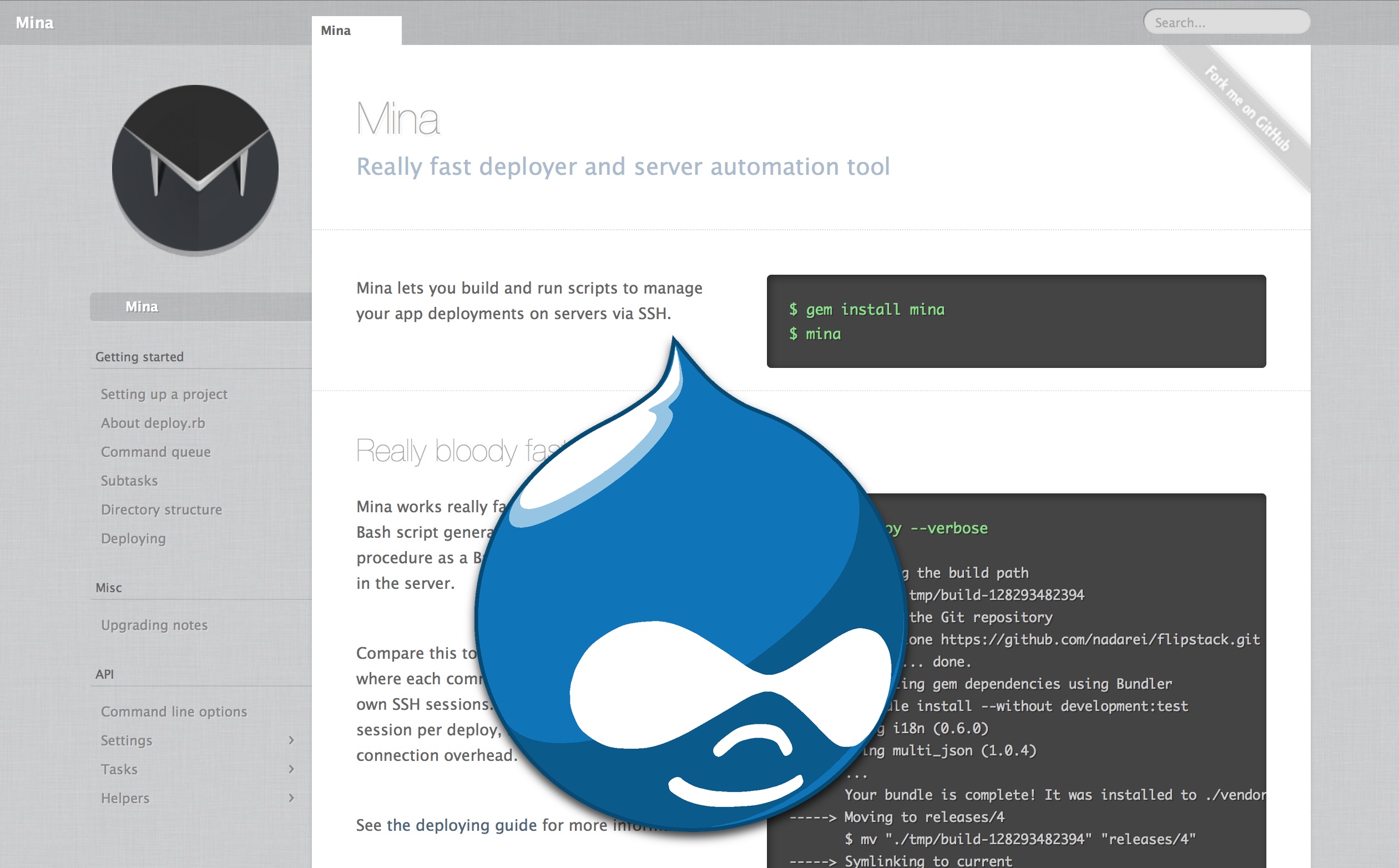This screenshot has width=1399, height=868.
Task: Select the highlighted Mina sidebar item
Action: click(x=201, y=306)
